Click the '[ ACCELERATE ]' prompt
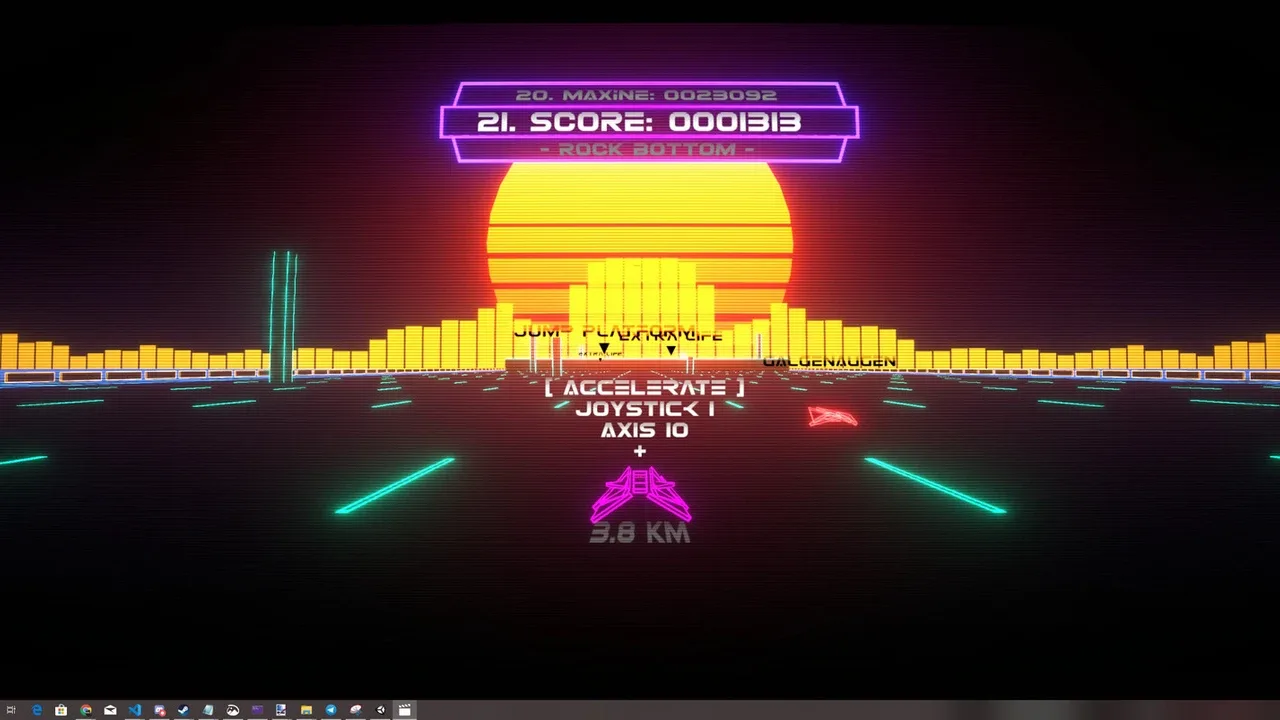Screen dimensions: 1280x720 [645, 387]
